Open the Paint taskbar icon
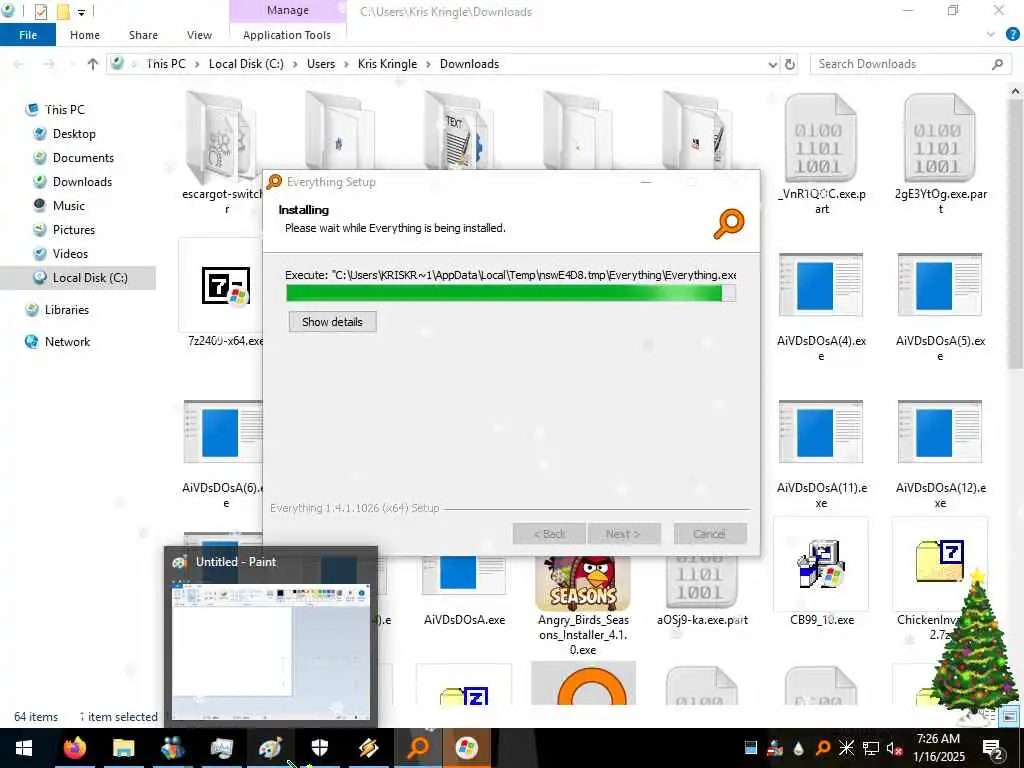 click(270, 748)
